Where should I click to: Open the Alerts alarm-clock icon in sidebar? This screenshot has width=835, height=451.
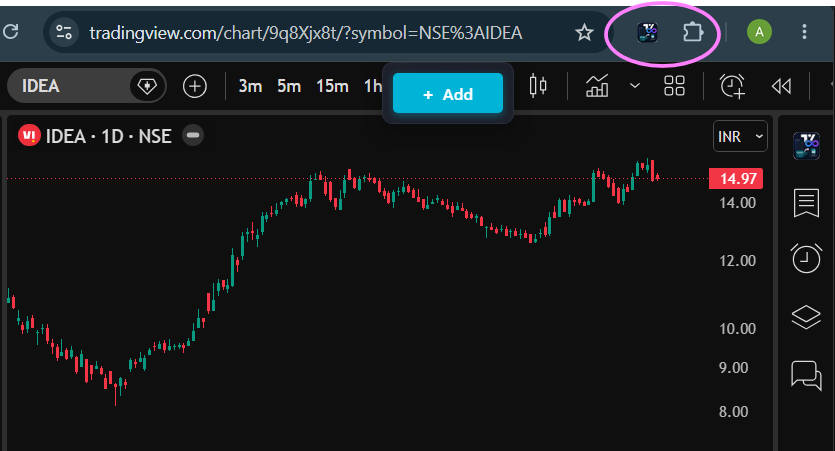coord(806,258)
